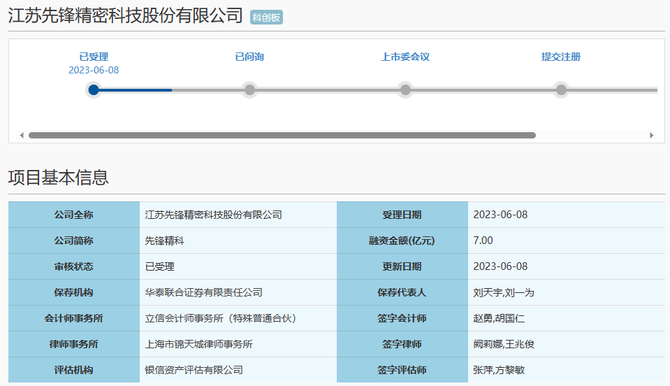Click the 2023-06-08 date under 已受理

94,70
